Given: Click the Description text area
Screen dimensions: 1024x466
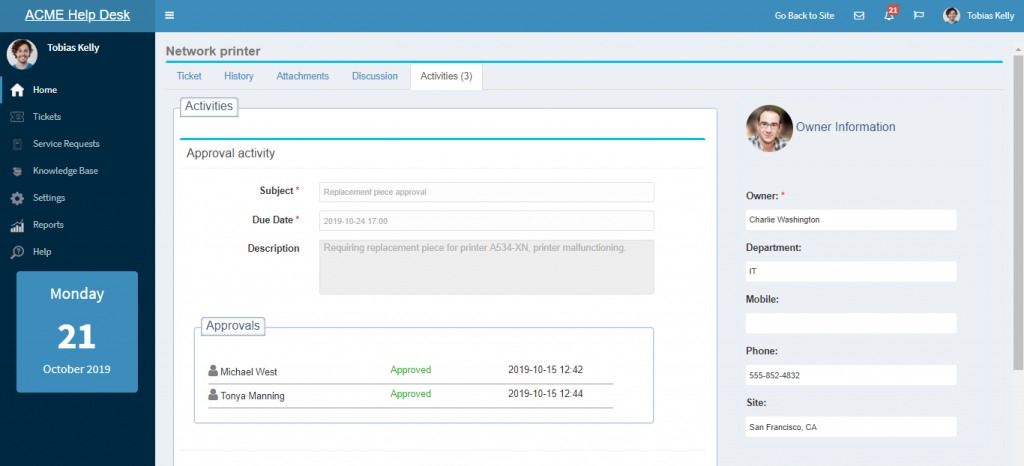Looking at the screenshot, I should click(487, 267).
